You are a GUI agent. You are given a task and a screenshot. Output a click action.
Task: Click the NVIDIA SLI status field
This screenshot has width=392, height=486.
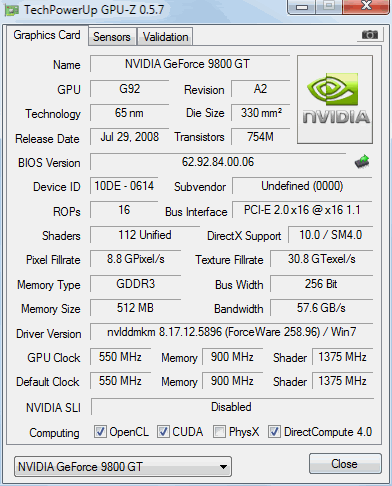tap(232, 407)
